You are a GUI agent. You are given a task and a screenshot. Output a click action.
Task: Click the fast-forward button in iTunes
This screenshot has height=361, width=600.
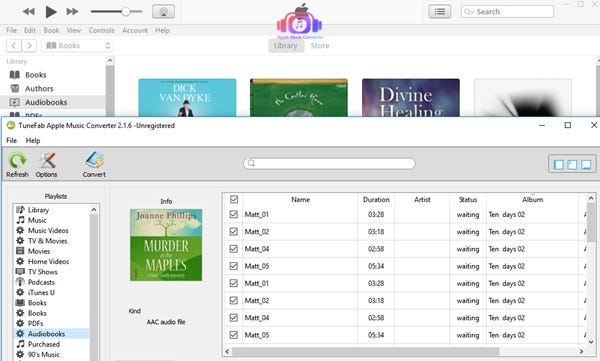pyautogui.click(x=72, y=12)
